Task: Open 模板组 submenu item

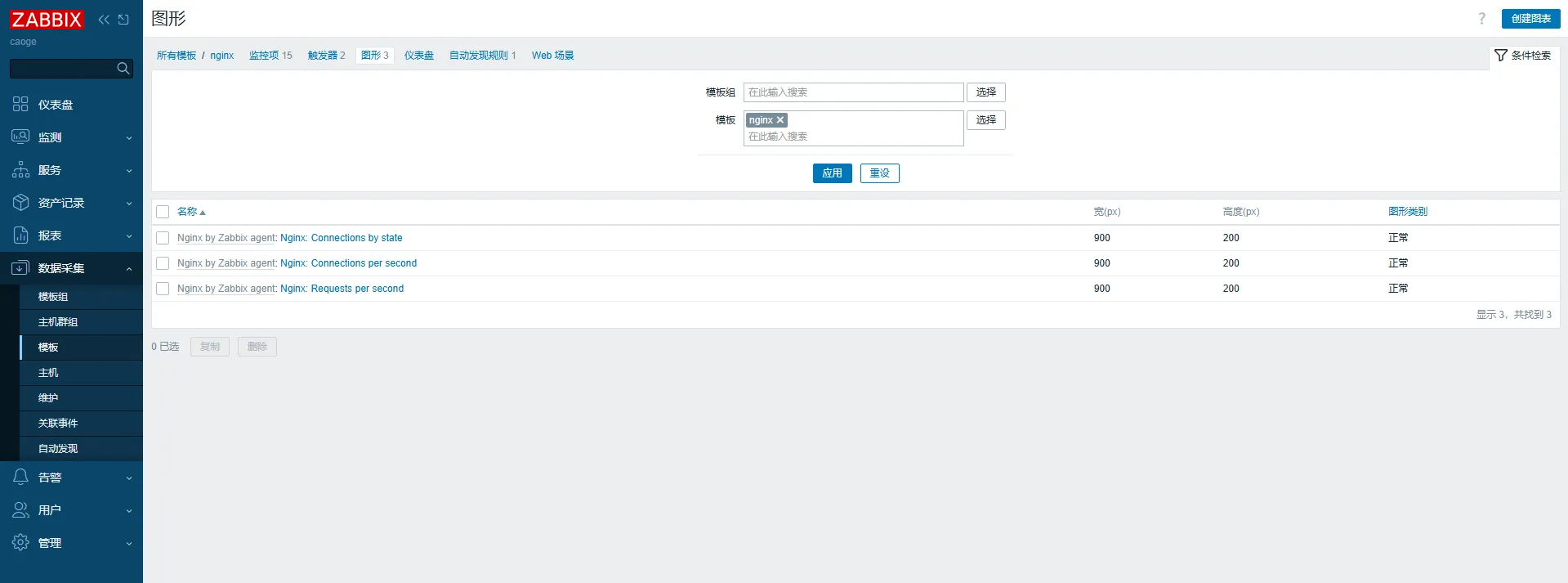Action: pyautogui.click(x=82, y=297)
